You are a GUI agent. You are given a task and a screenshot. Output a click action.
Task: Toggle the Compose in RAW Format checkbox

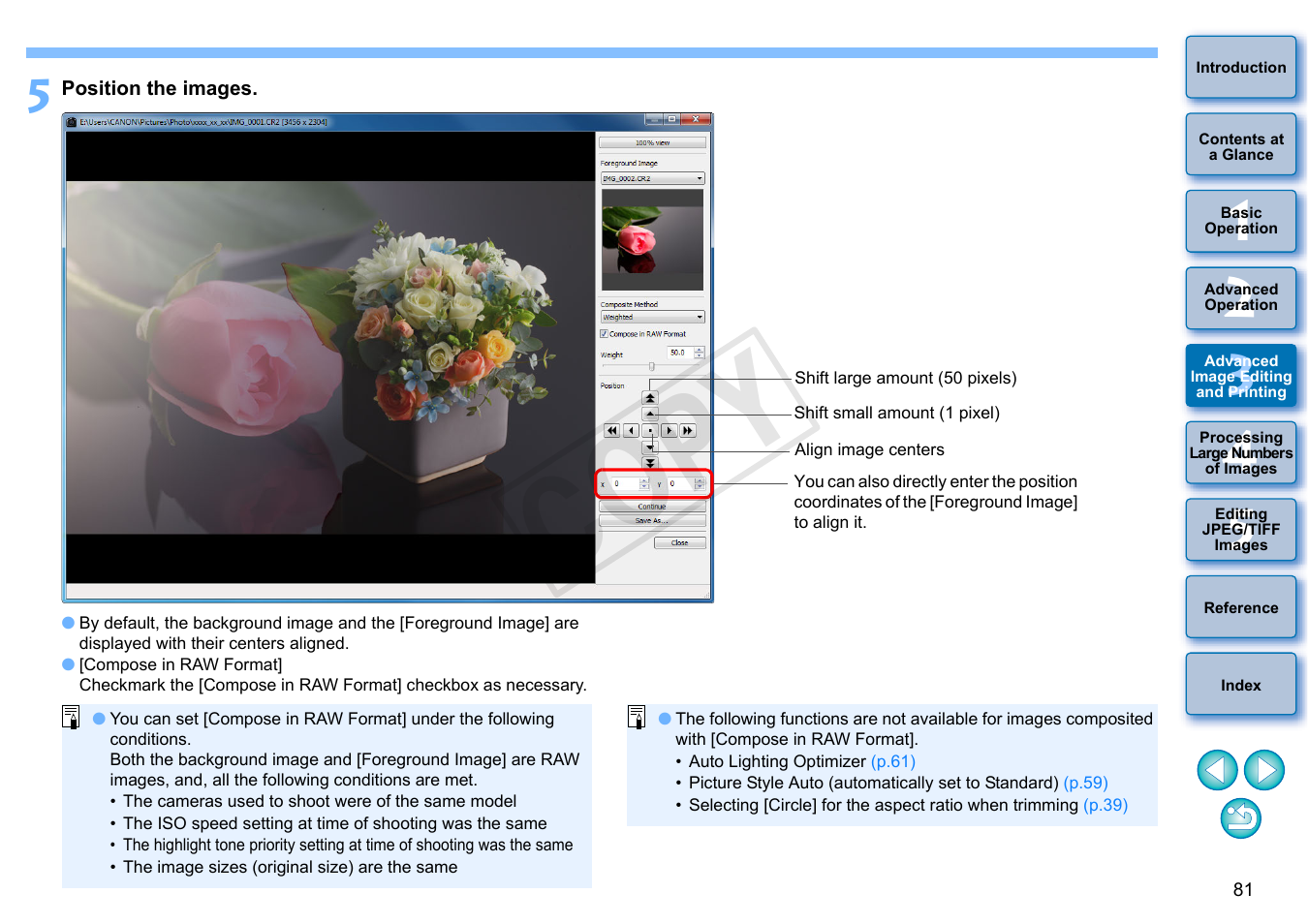(x=604, y=334)
